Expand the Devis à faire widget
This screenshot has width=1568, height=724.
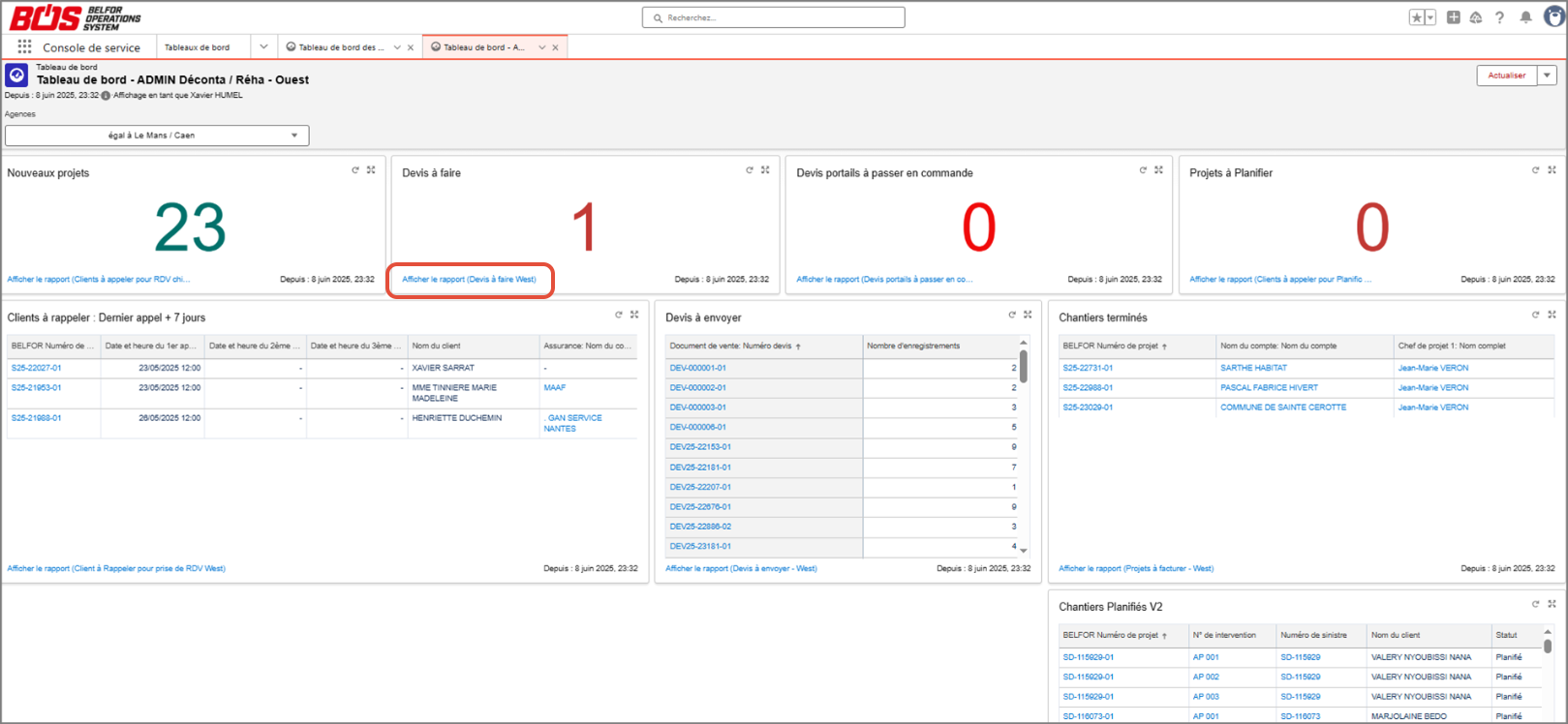pos(765,170)
